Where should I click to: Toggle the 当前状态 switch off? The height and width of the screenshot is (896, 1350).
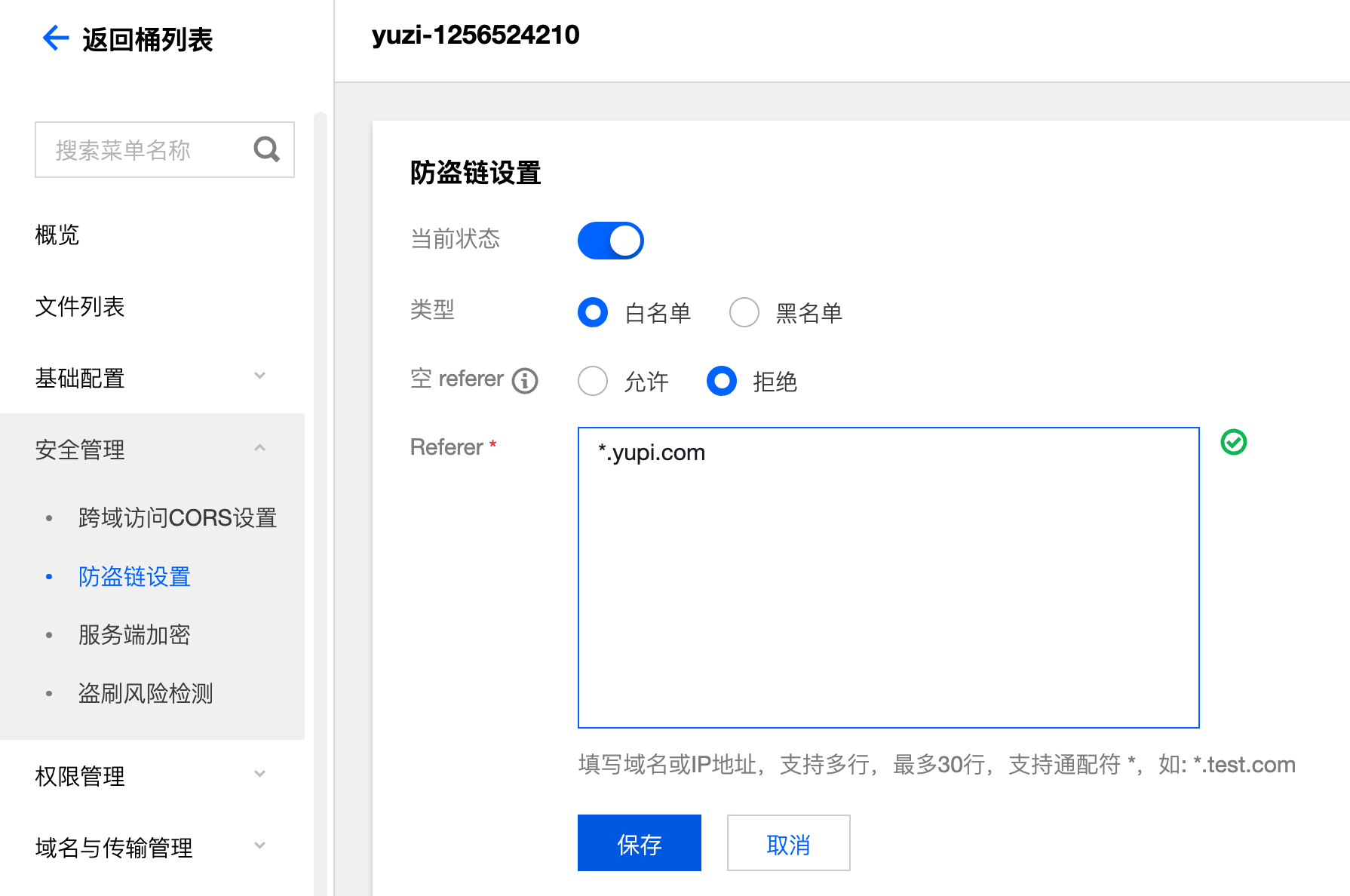click(610, 241)
